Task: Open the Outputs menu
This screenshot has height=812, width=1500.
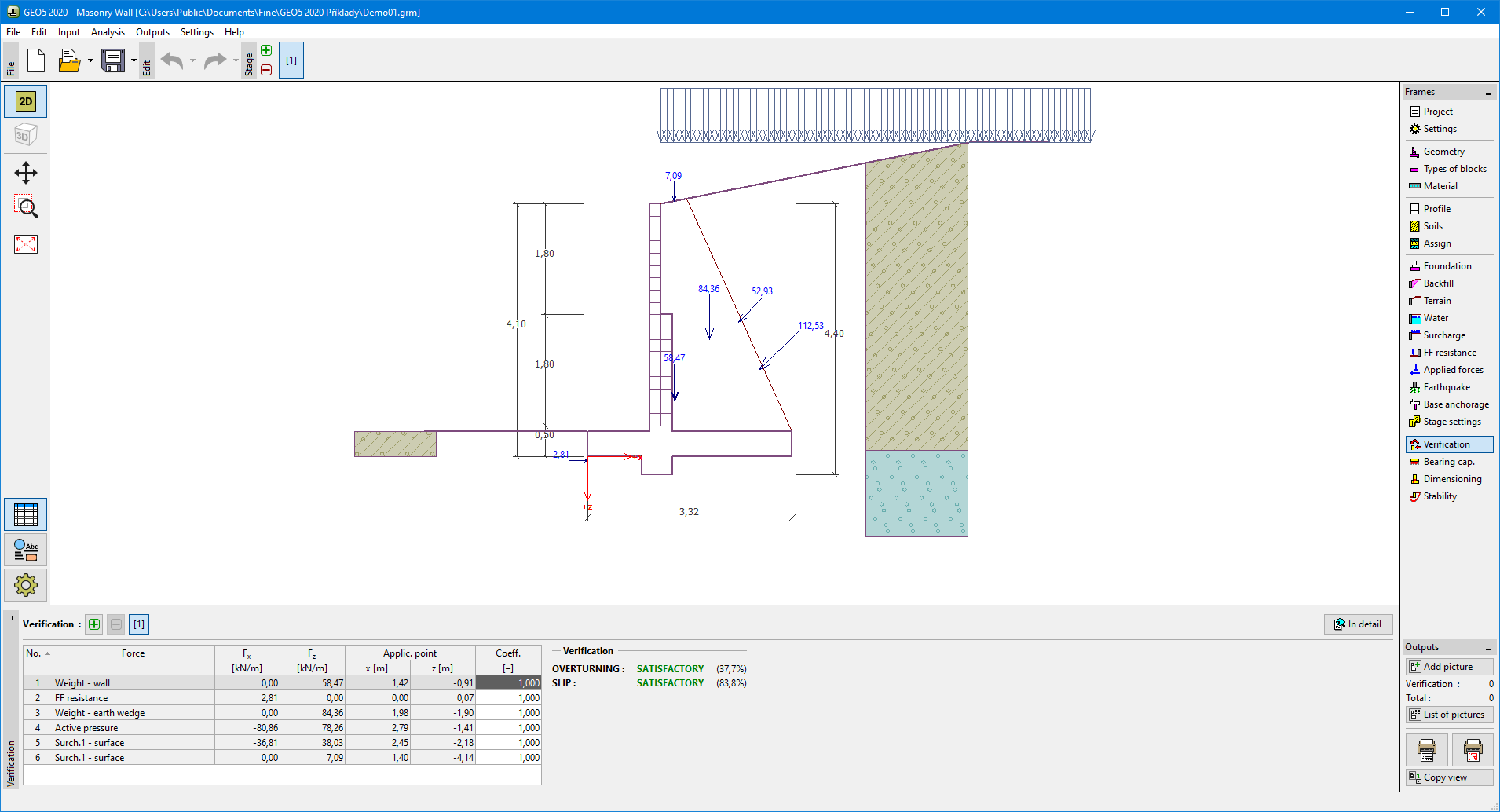Action: coord(152,32)
